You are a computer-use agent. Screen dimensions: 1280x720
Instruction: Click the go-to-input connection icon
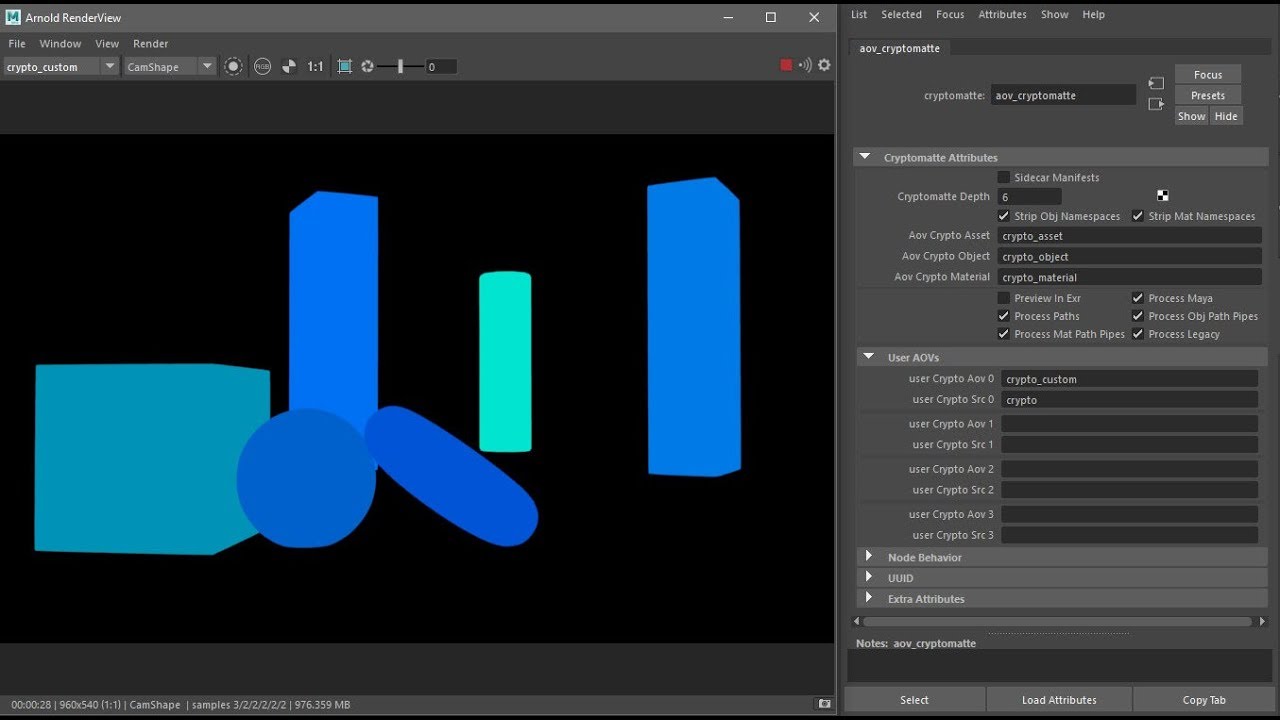[1156, 83]
